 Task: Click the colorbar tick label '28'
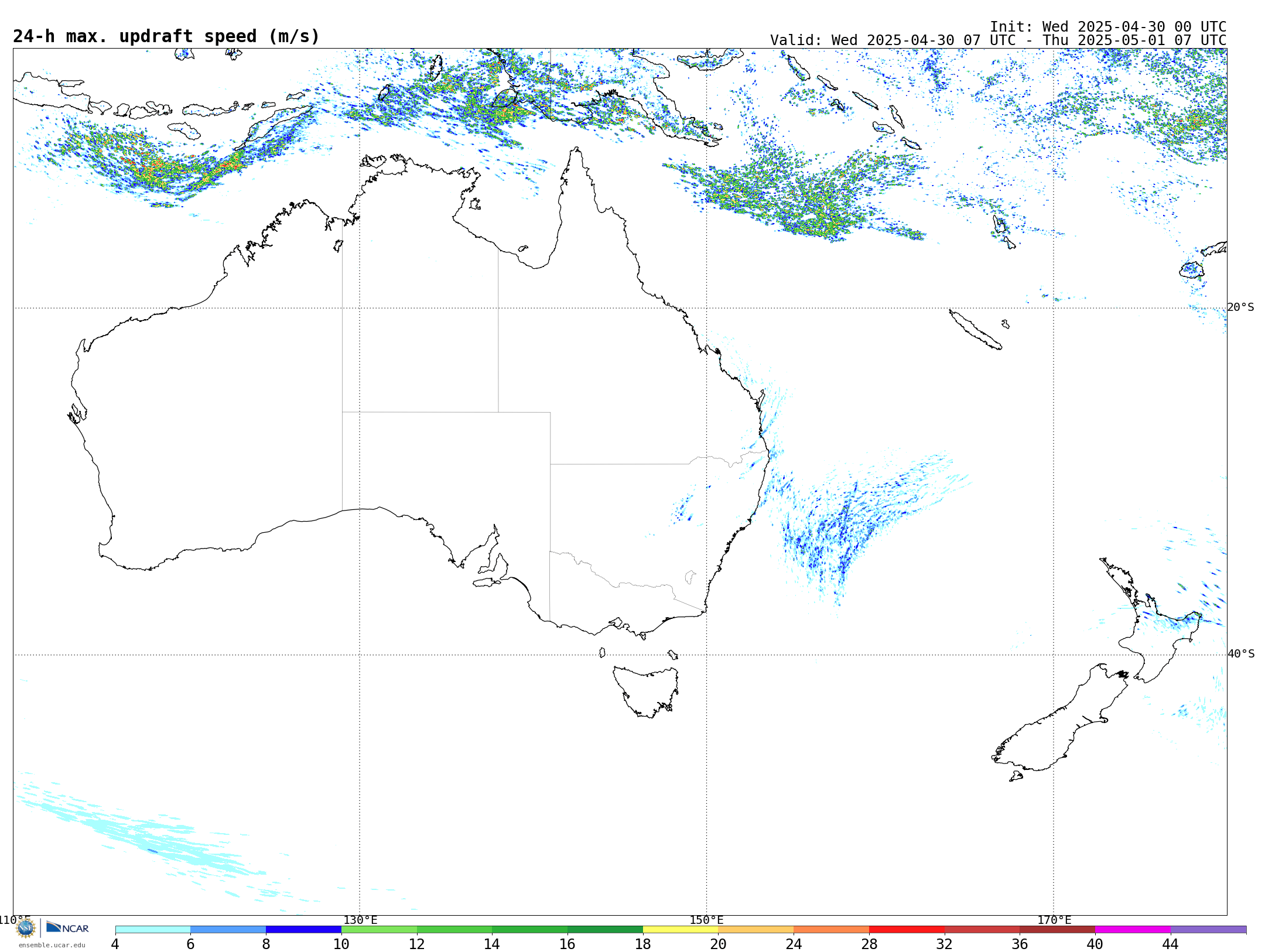869,944
